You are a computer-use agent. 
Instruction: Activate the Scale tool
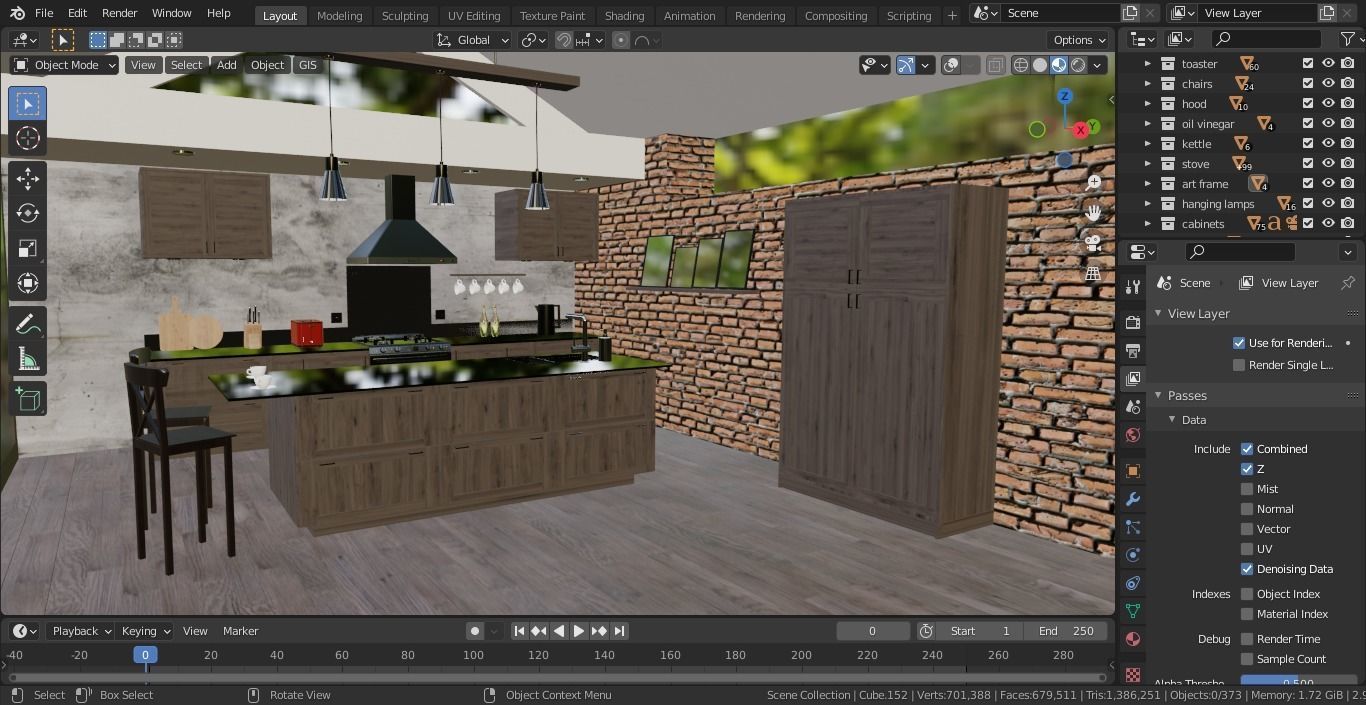tap(28, 248)
